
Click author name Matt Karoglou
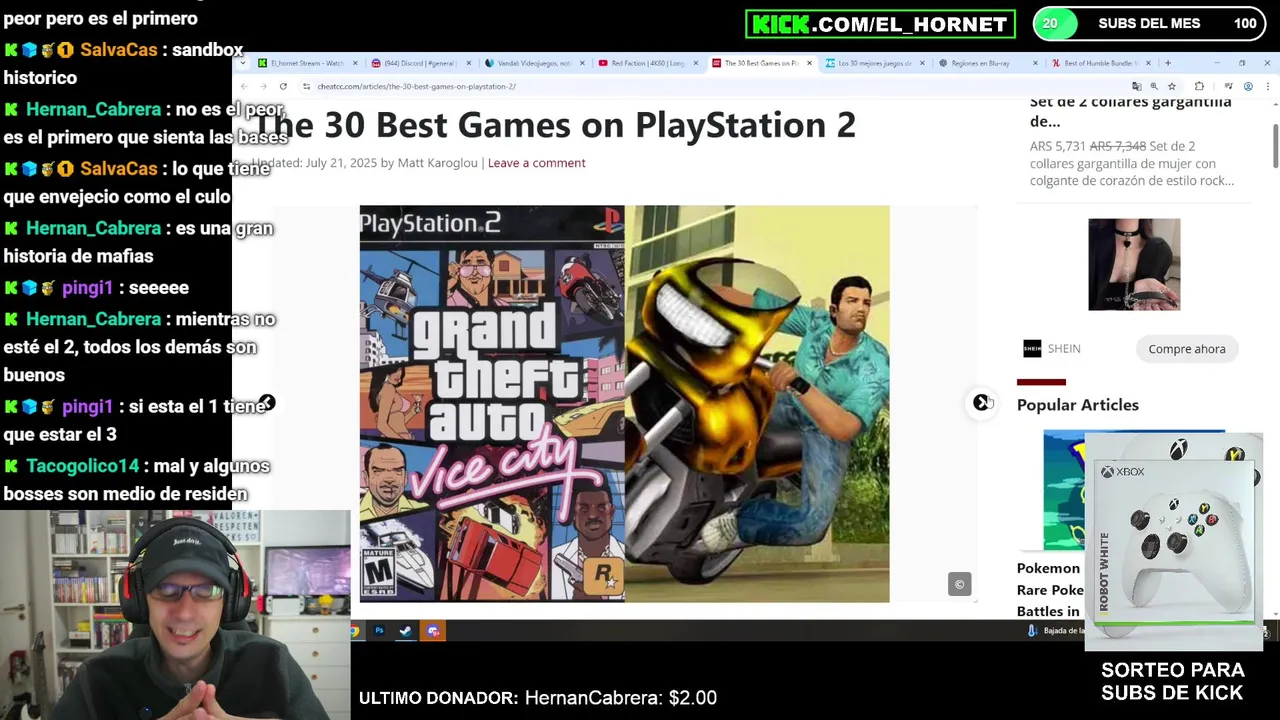coord(437,163)
